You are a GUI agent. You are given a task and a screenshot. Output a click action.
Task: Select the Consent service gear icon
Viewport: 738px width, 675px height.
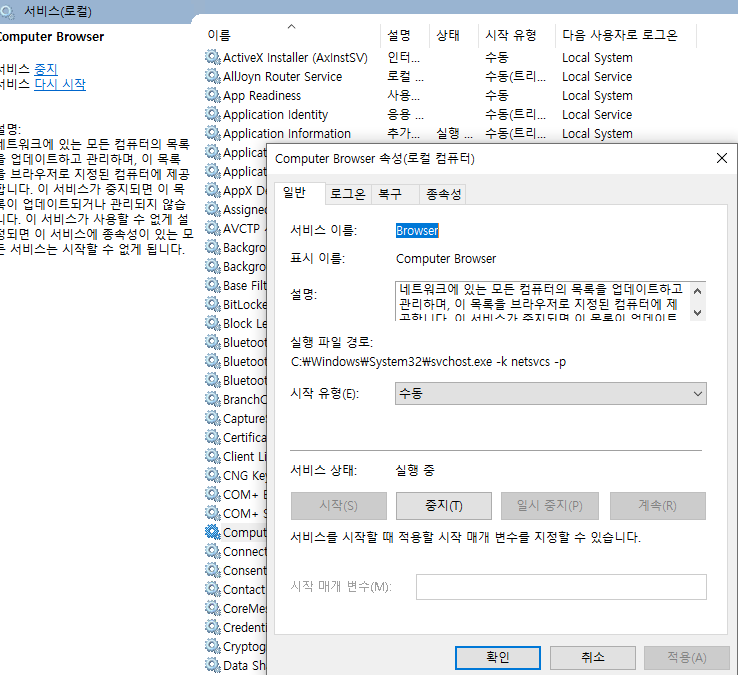click(213, 570)
